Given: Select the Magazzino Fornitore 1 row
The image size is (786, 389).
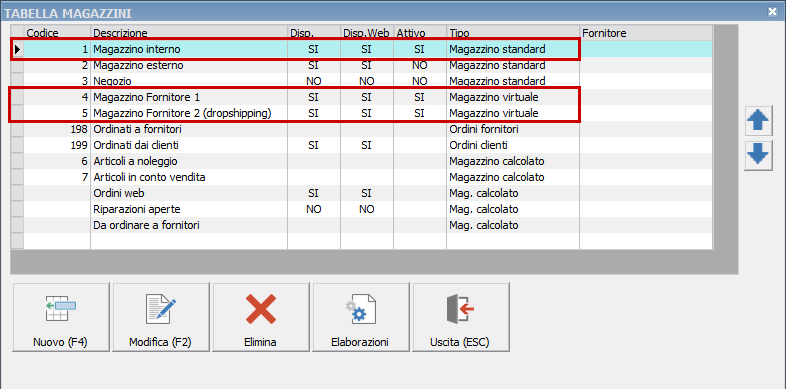Looking at the screenshot, I should [x=361, y=97].
